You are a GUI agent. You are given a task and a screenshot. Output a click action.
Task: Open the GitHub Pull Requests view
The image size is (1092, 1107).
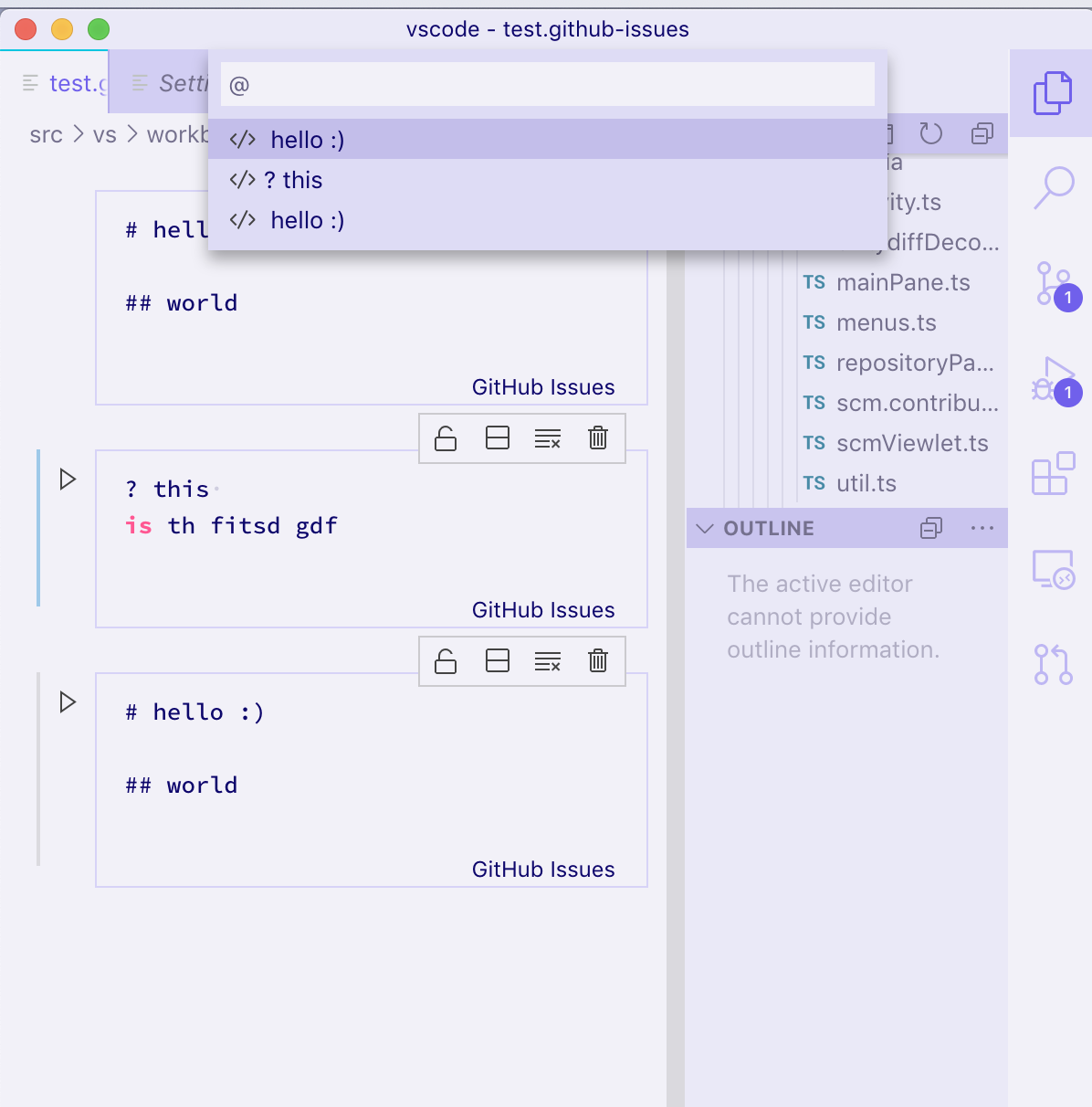pyautogui.click(x=1052, y=663)
